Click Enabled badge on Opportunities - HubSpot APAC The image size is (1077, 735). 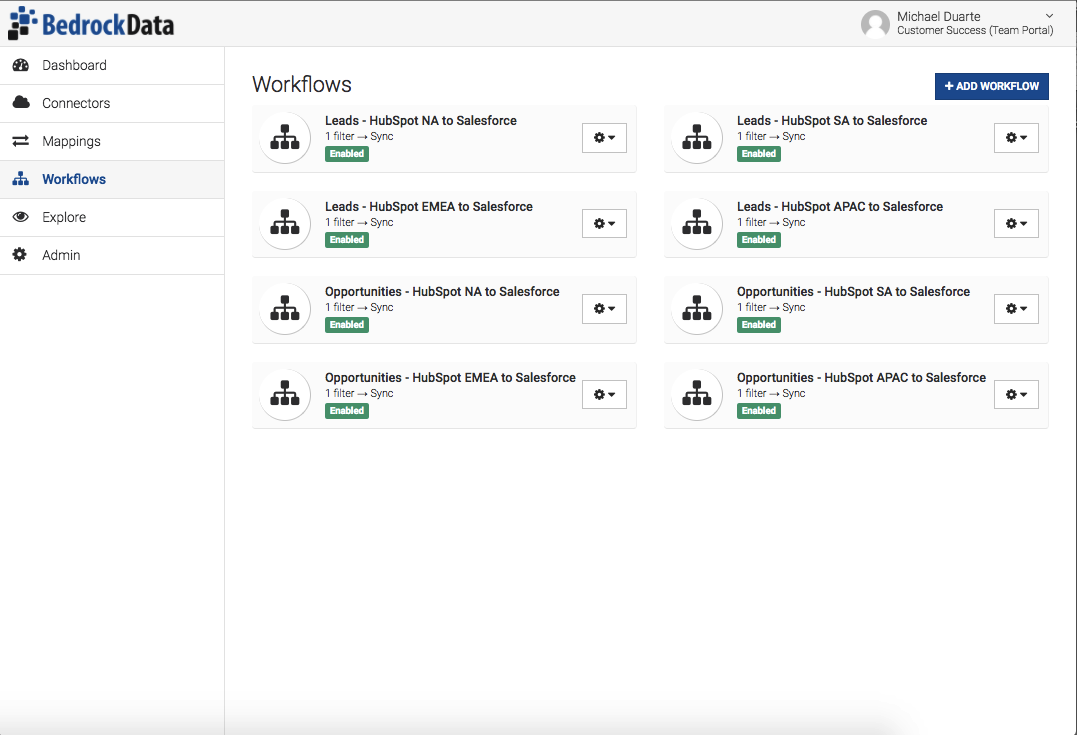pyautogui.click(x=758, y=411)
